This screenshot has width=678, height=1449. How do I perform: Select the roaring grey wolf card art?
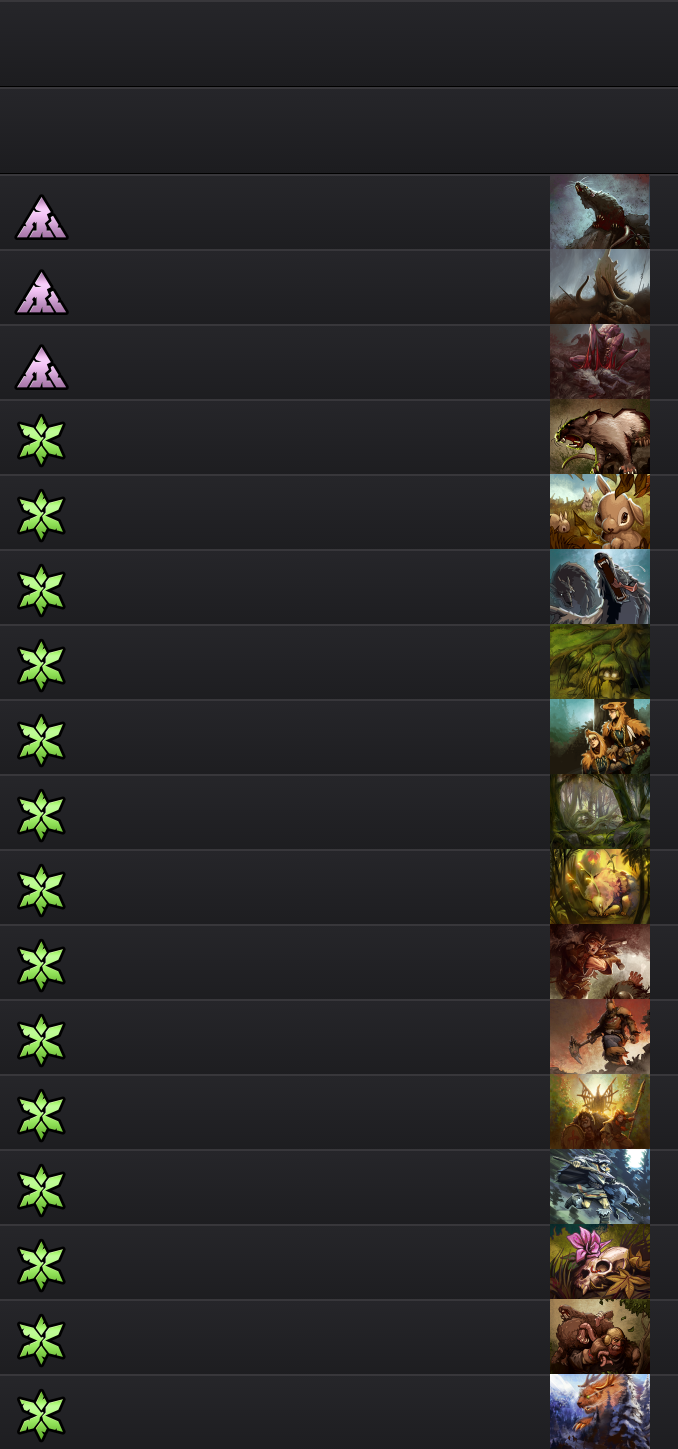600,587
